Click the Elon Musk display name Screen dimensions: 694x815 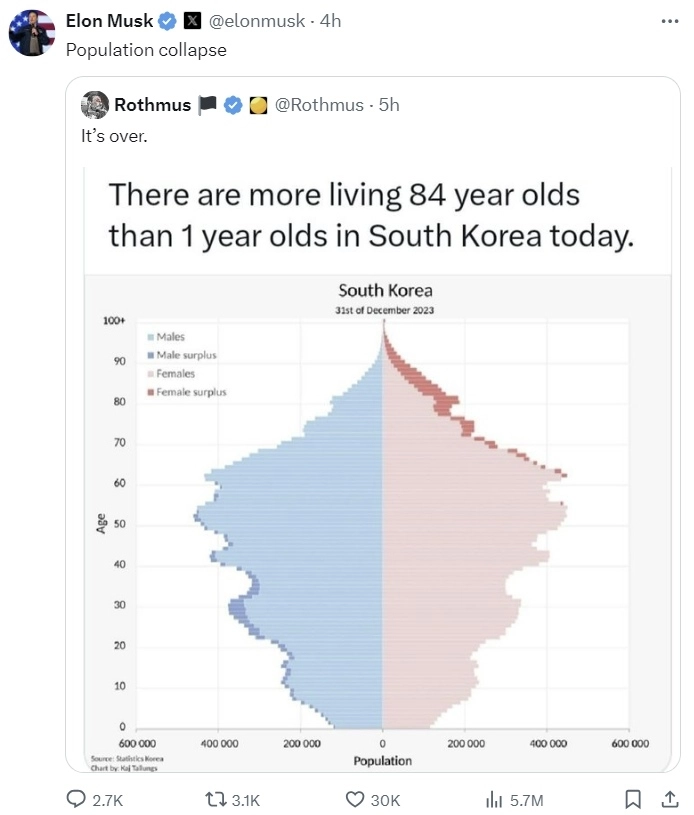coord(110,21)
